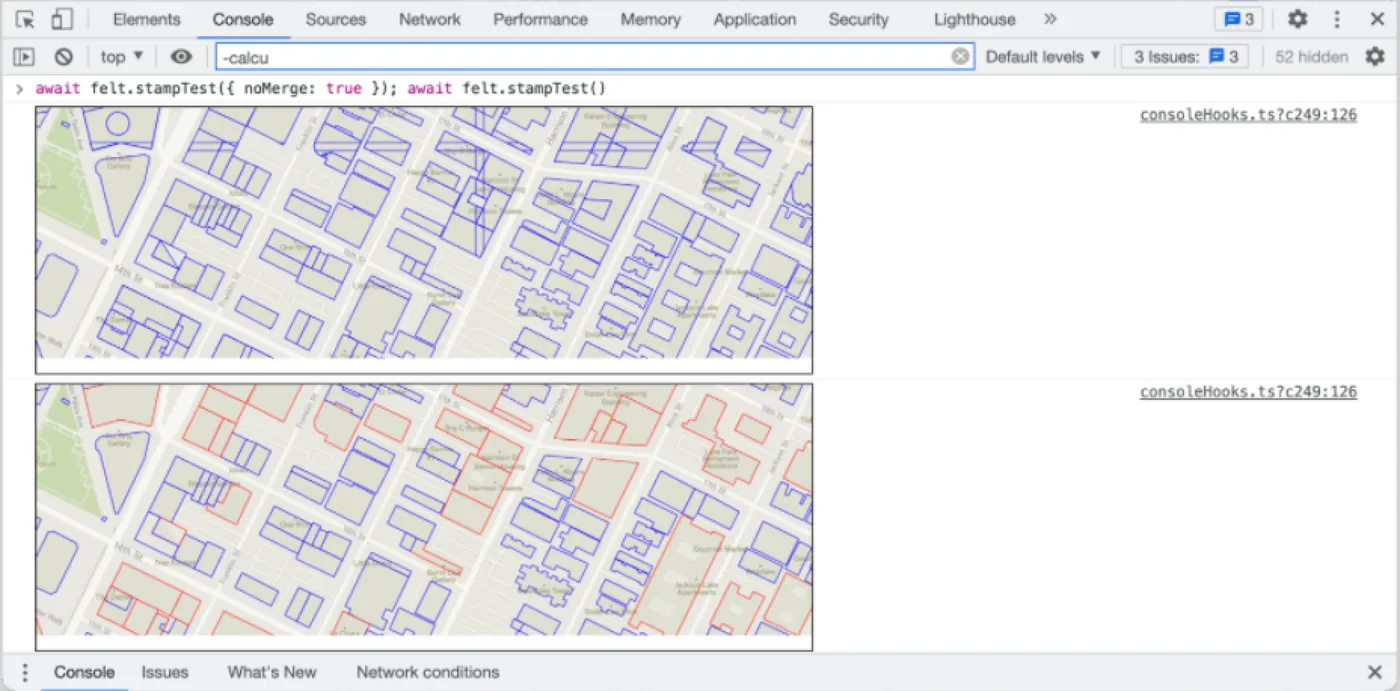Open the drawer three-dot menu
This screenshot has height=691, width=1400.
pyautogui.click(x=25, y=672)
